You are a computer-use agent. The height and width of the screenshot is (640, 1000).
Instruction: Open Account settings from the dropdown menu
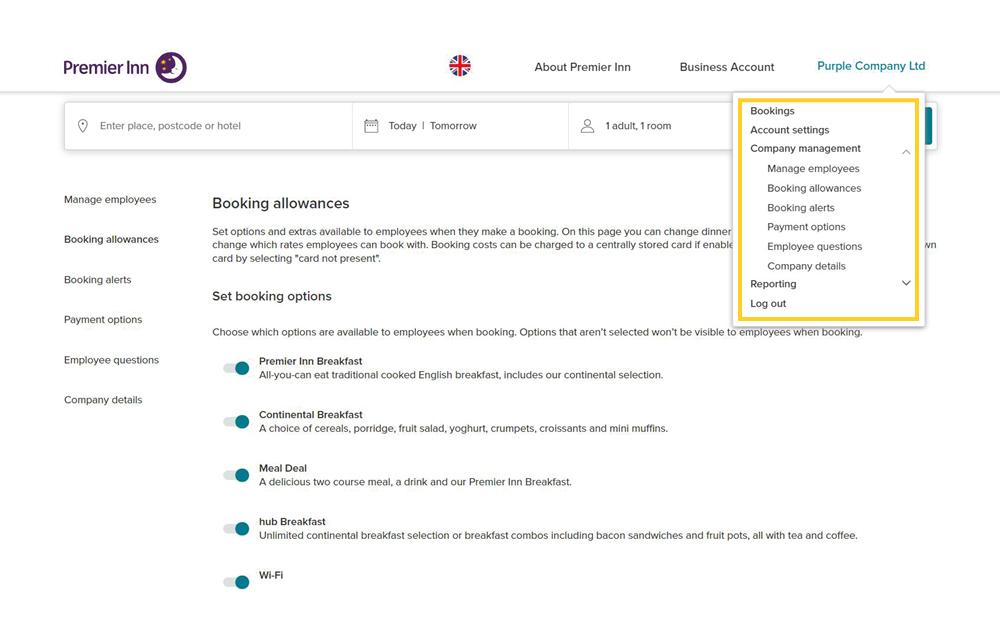point(790,130)
